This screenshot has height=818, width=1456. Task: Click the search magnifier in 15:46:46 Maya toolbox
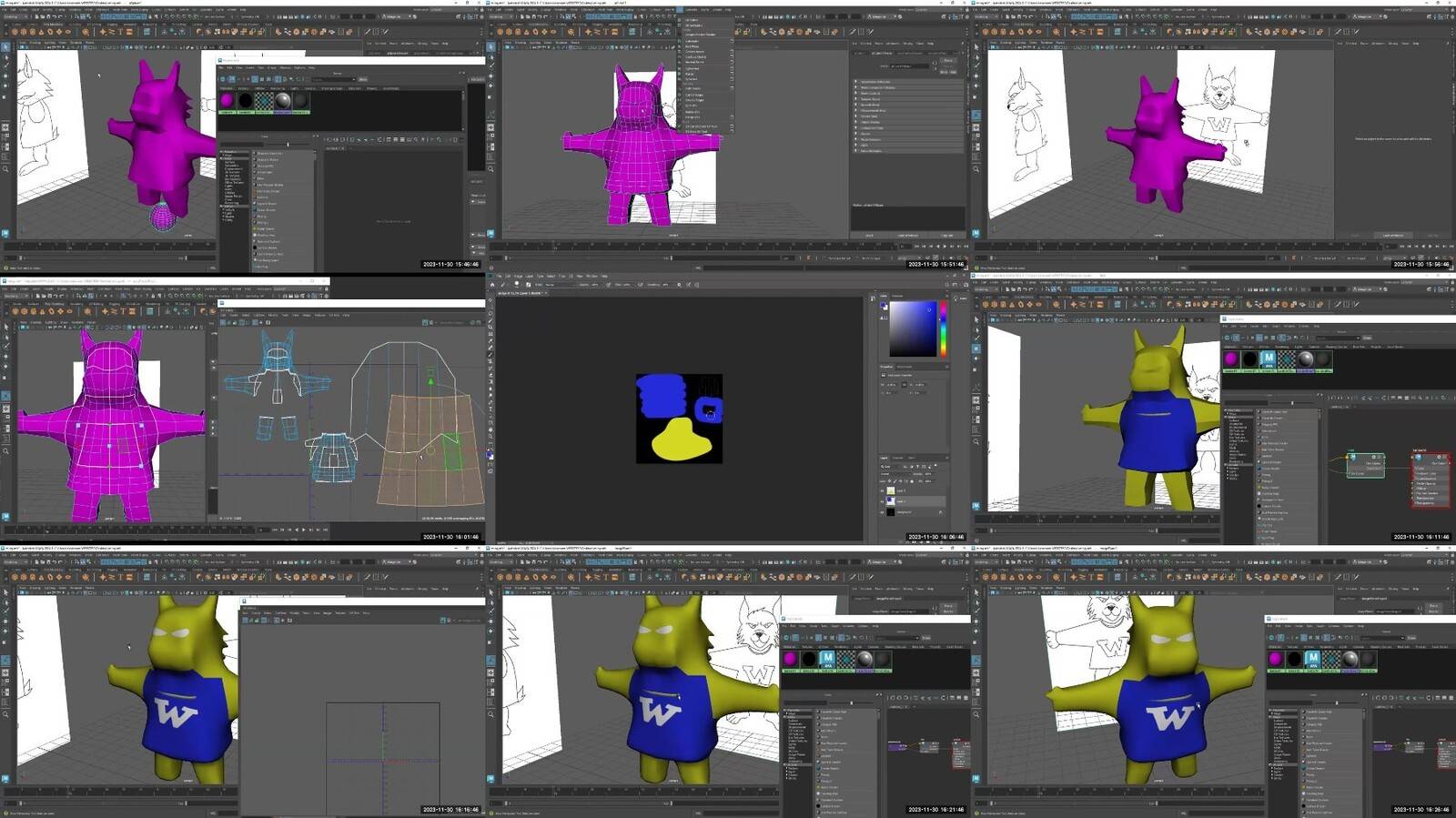[5, 169]
